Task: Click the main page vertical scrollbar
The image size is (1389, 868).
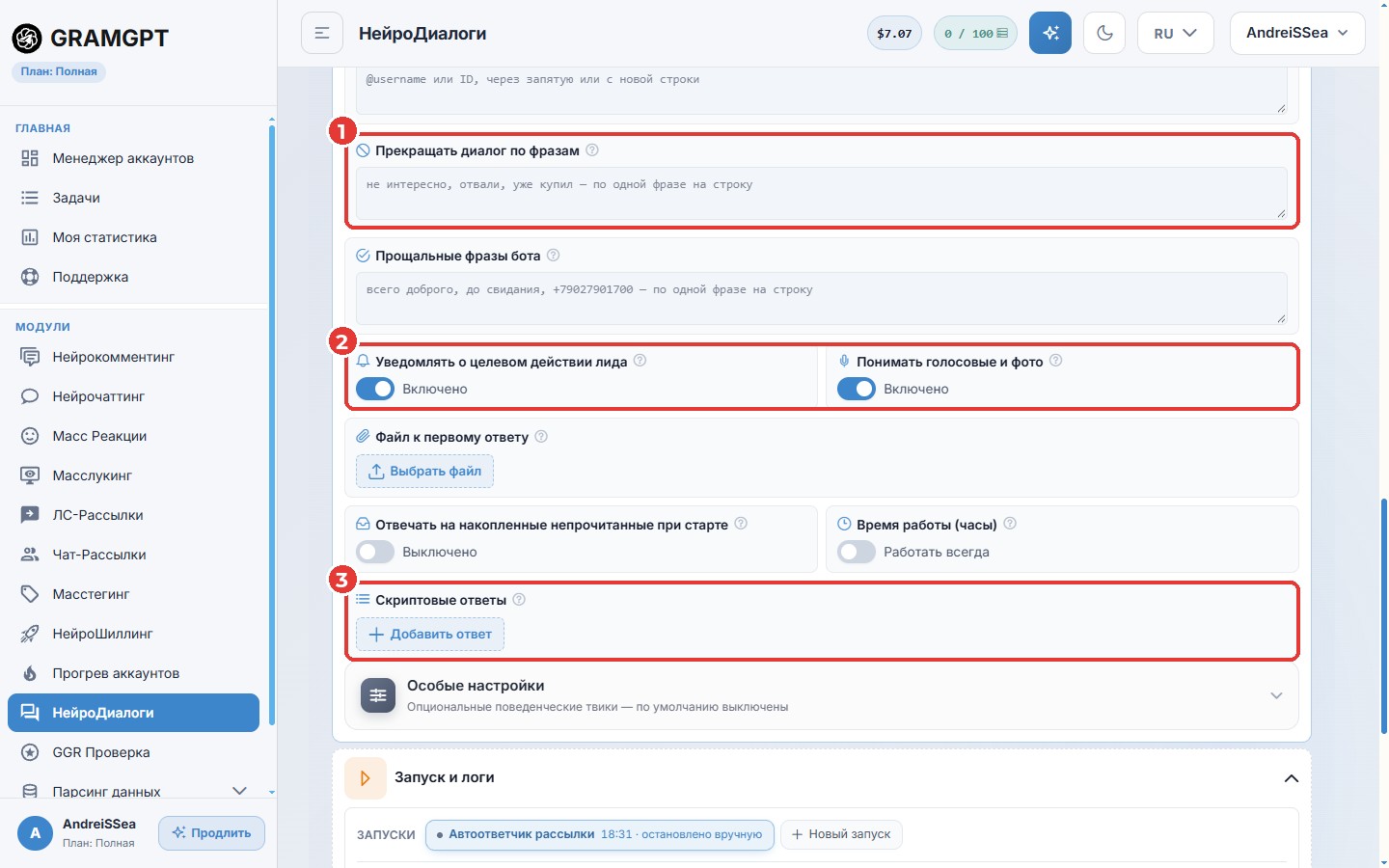Action: point(1384,617)
